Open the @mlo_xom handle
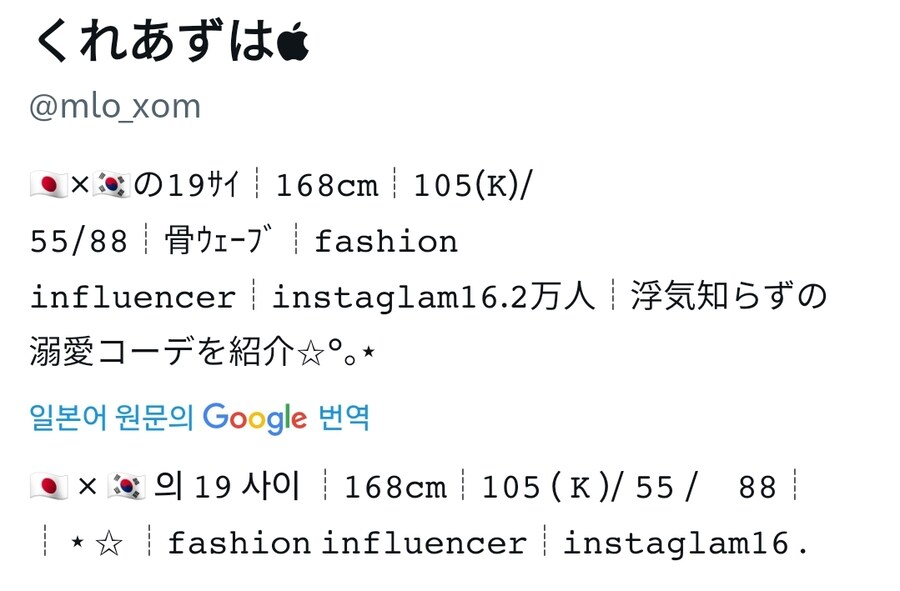Image resolution: width=900 pixels, height=591 pixels. (115, 107)
